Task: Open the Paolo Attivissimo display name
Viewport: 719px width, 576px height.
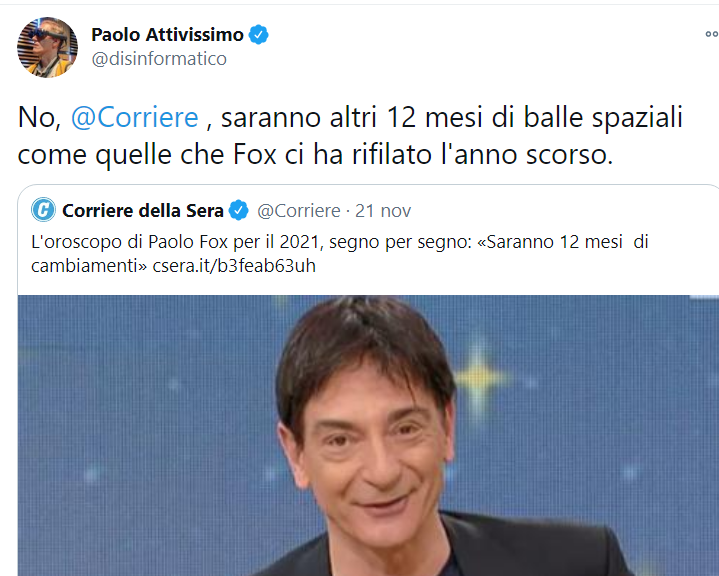Action: coord(167,35)
